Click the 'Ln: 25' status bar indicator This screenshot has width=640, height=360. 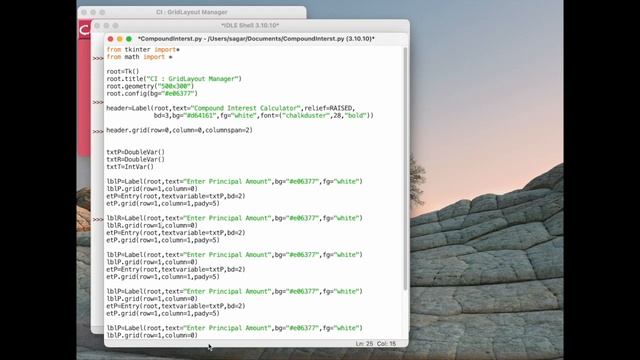point(364,344)
